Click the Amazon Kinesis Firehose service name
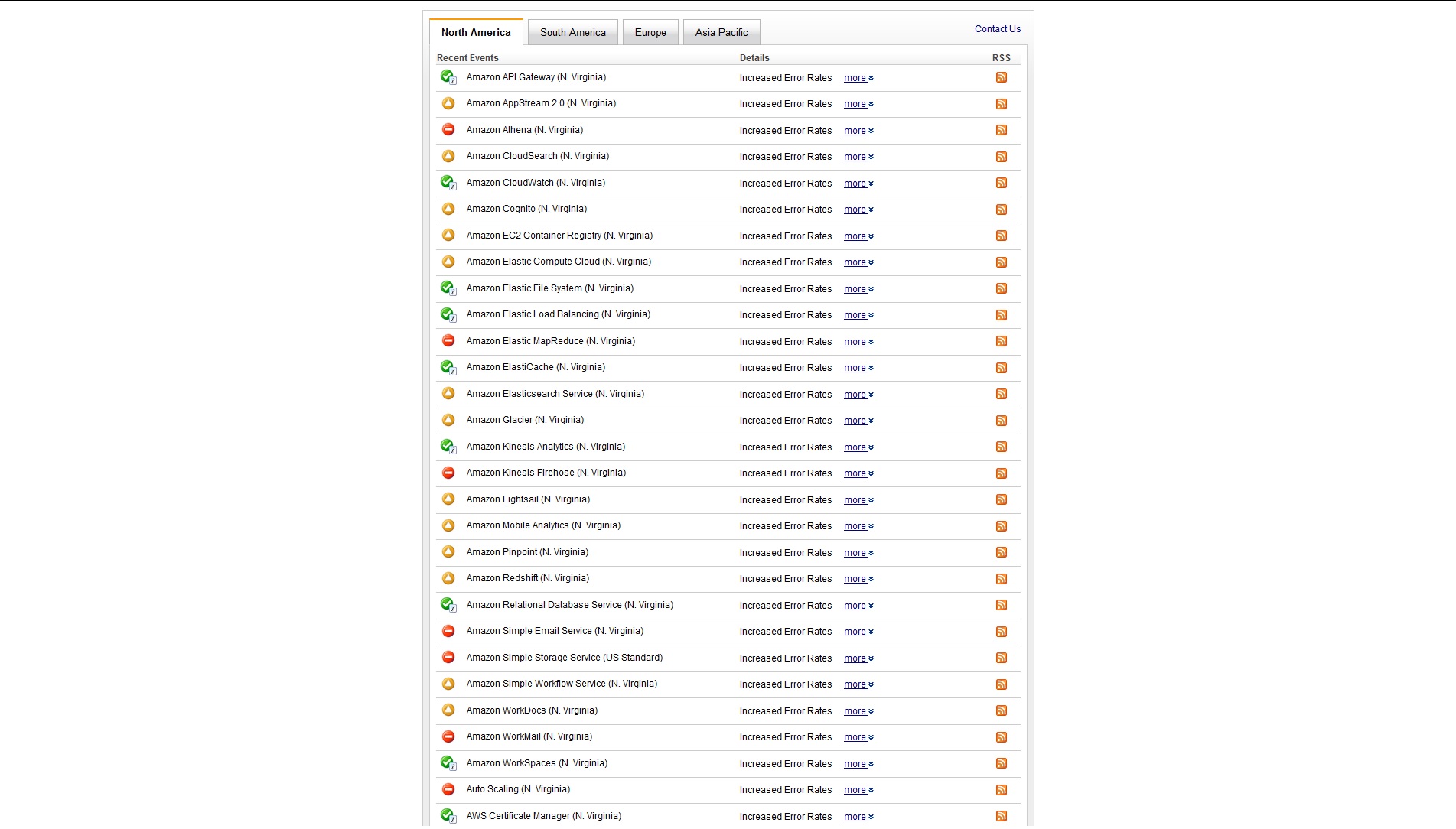 546,473
